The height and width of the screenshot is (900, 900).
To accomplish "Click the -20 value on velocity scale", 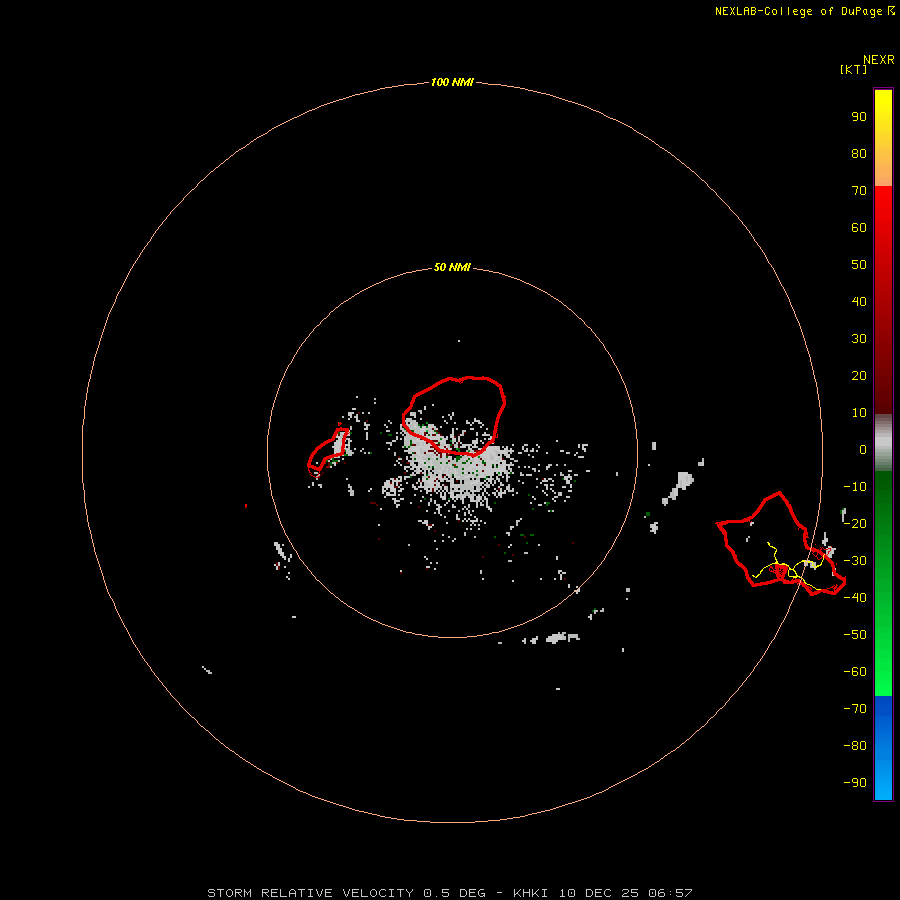I will [x=855, y=524].
